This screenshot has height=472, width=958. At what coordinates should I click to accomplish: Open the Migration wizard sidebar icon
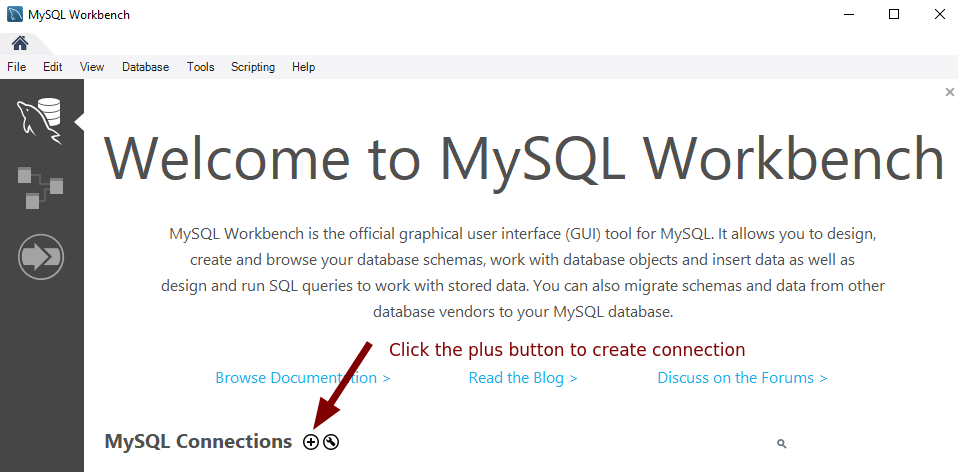tap(41, 257)
